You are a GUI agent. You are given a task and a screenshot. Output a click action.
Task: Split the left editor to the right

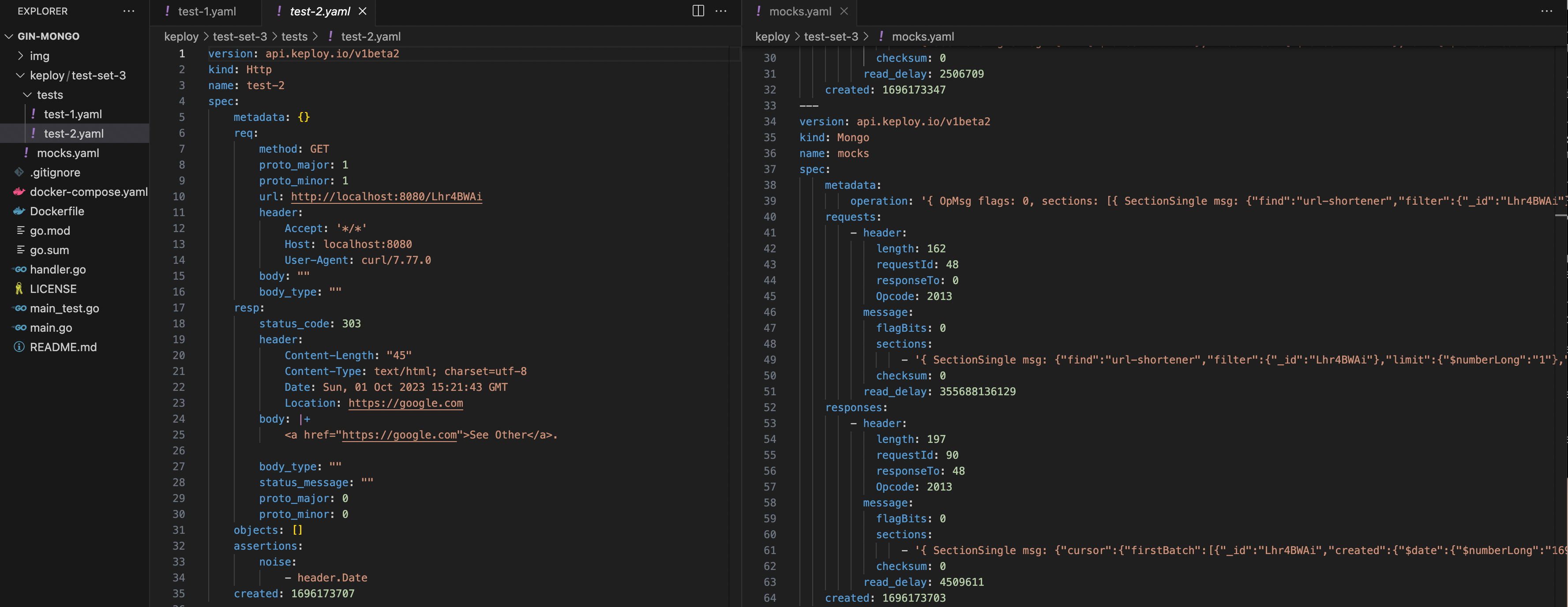(698, 11)
